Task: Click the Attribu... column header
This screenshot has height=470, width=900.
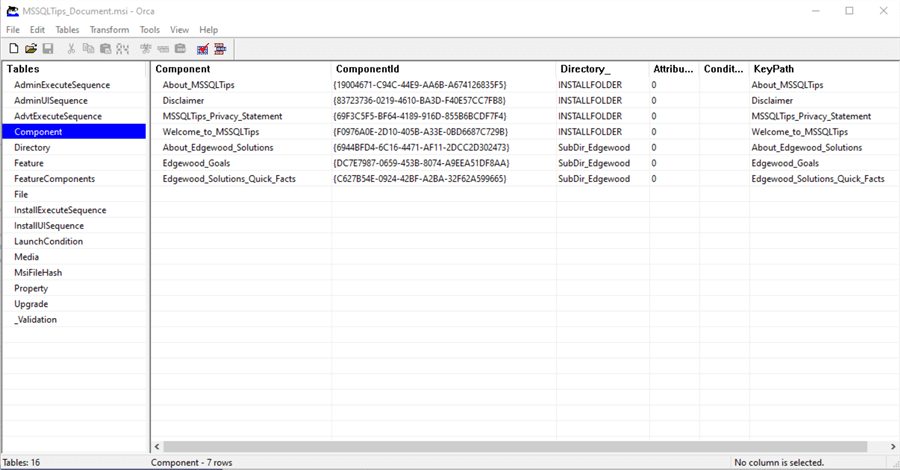Action: [x=674, y=69]
